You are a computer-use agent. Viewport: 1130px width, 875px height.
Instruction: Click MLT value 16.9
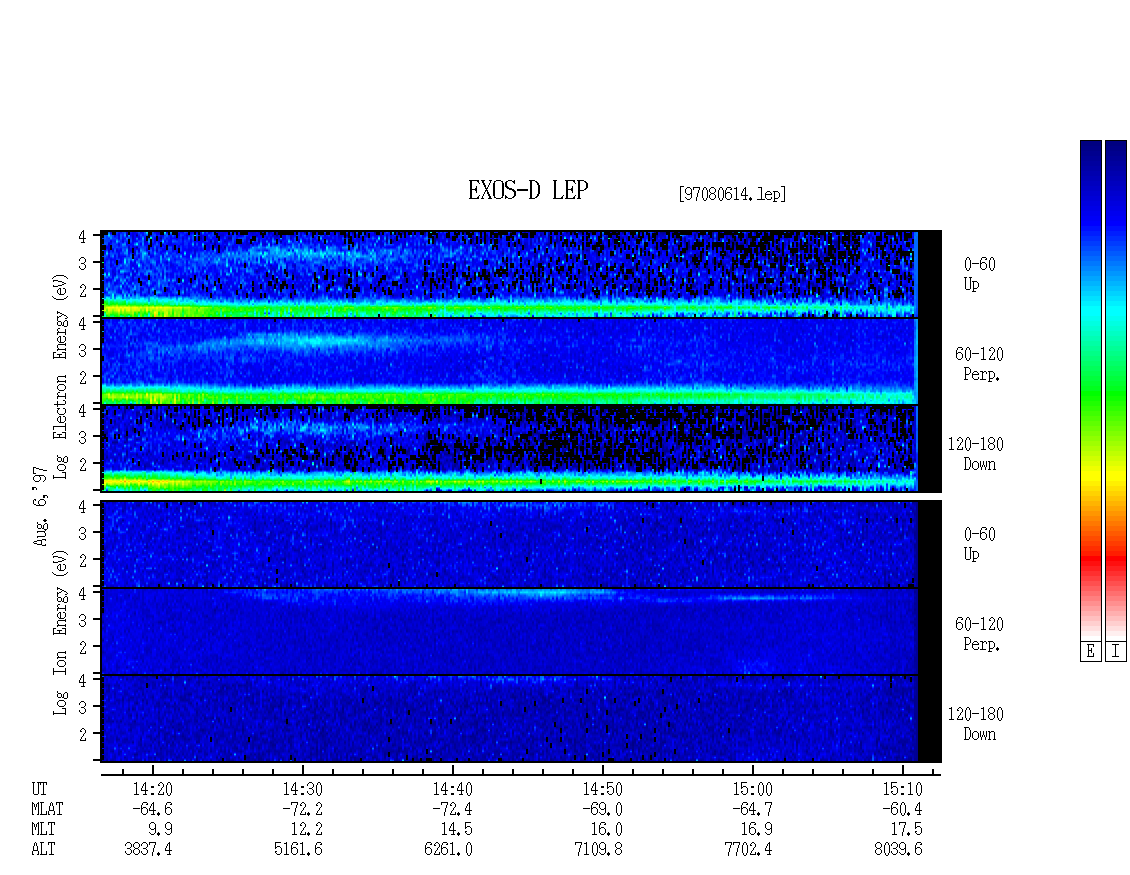(x=756, y=830)
